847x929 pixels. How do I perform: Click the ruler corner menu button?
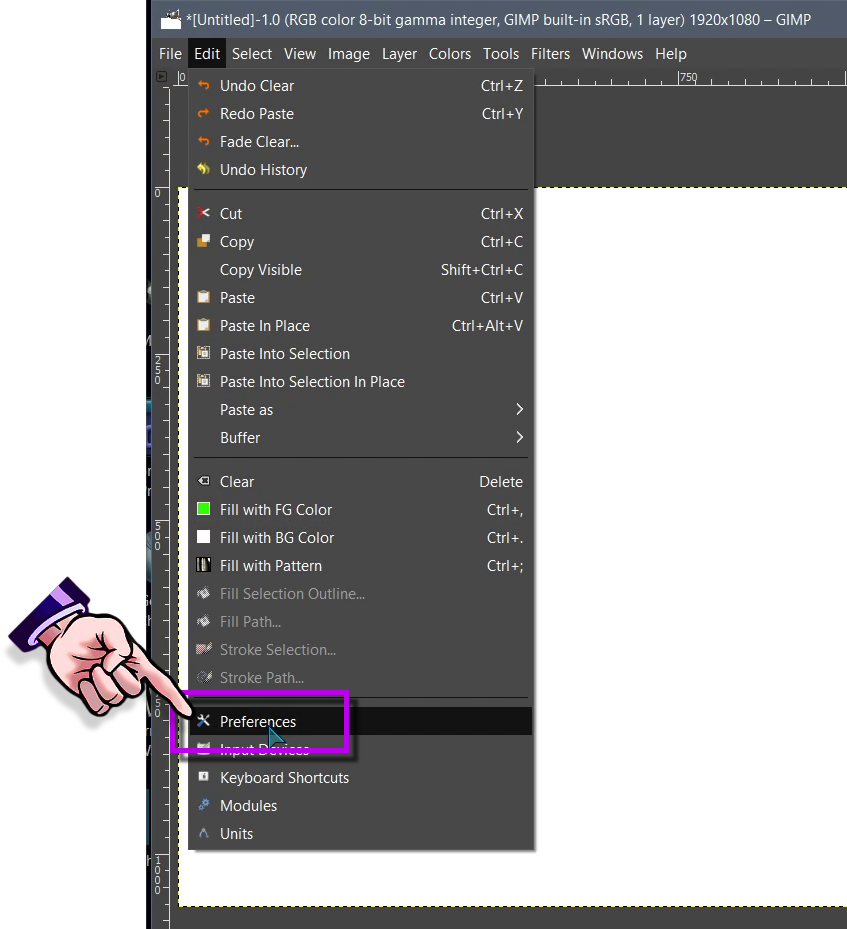(x=162, y=76)
